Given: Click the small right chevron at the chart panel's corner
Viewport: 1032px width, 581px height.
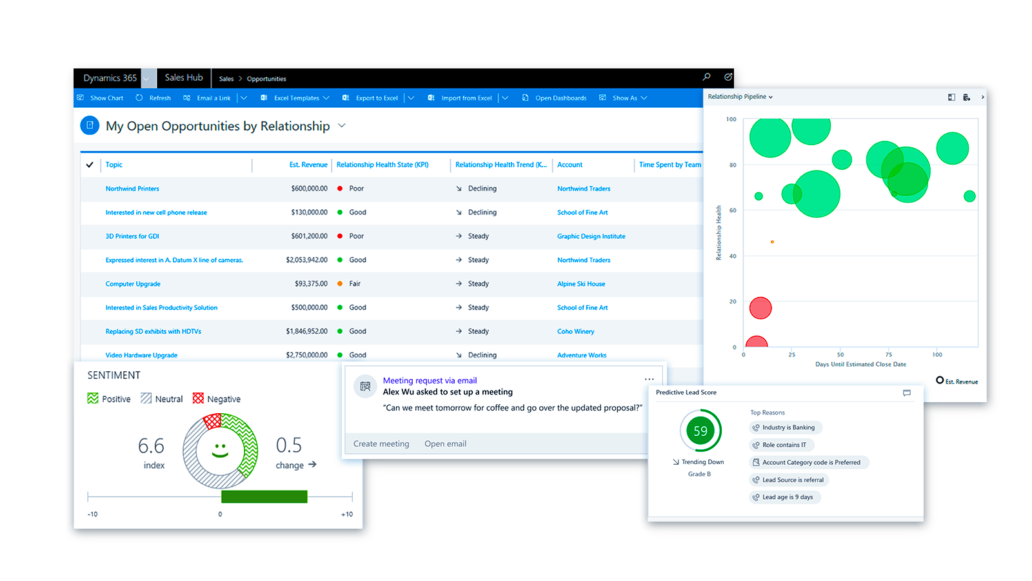Looking at the screenshot, I should pyautogui.click(x=983, y=97).
